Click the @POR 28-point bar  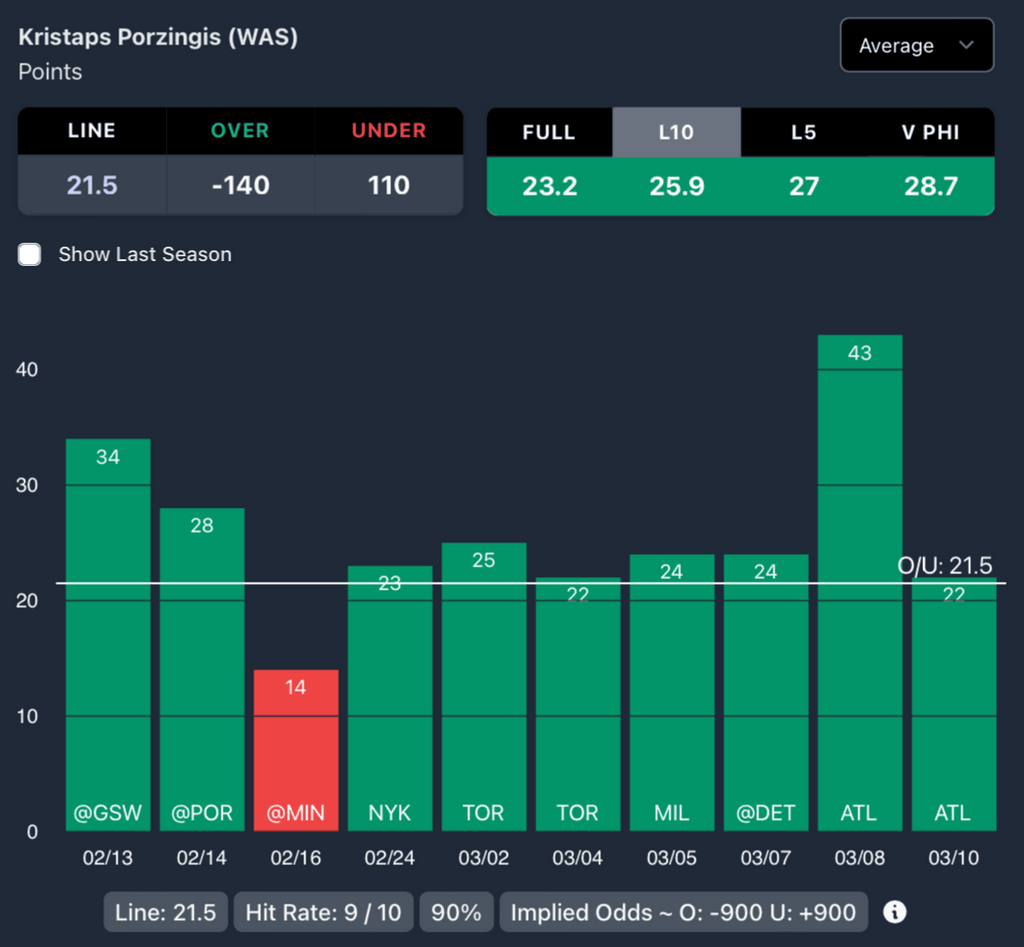pyautogui.click(x=202, y=670)
